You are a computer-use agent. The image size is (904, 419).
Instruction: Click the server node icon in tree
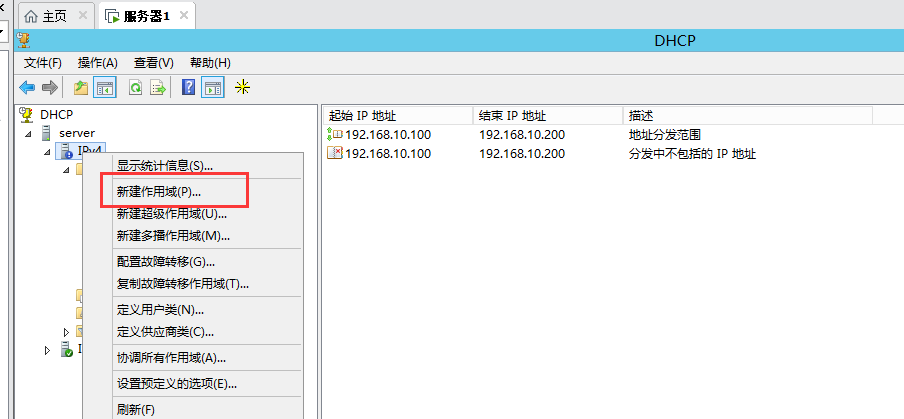click(47, 133)
